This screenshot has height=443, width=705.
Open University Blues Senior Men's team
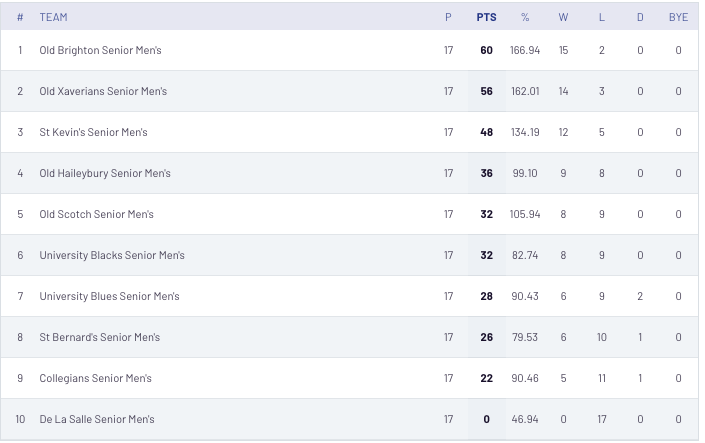pos(109,296)
